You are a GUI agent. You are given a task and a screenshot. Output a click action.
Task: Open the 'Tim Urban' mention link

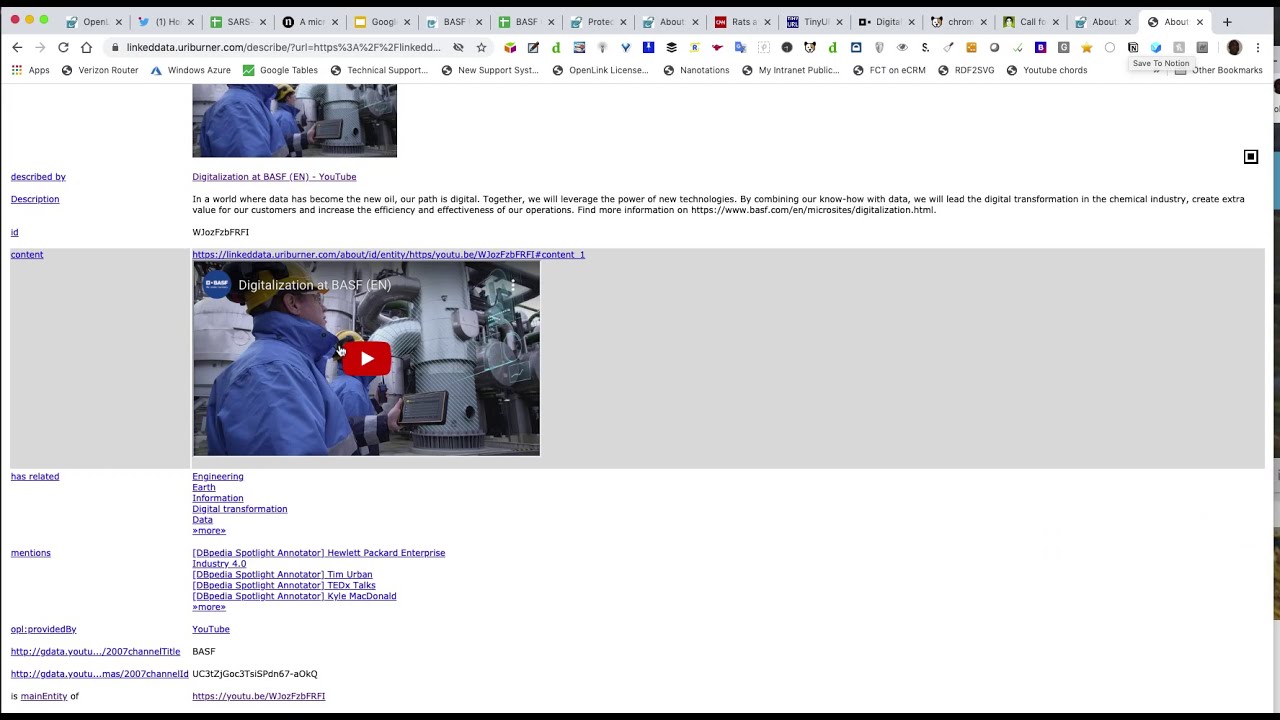(x=282, y=575)
